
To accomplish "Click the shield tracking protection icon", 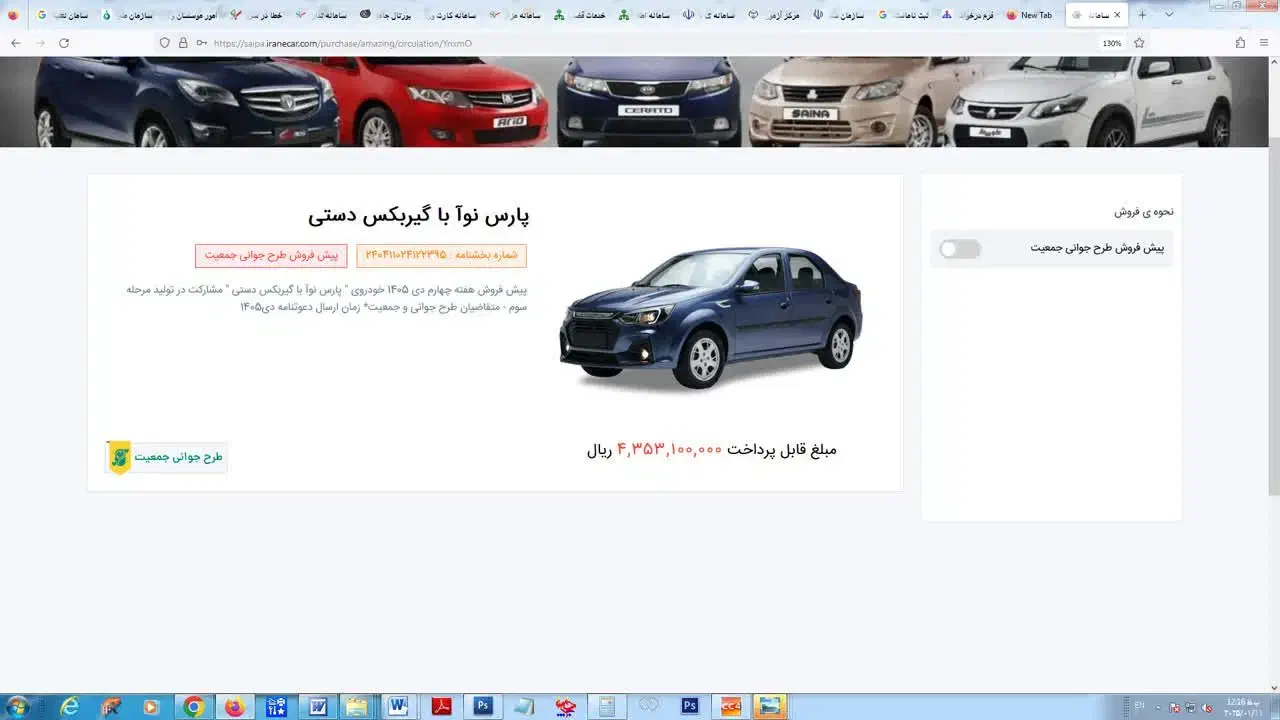I will click(x=165, y=43).
